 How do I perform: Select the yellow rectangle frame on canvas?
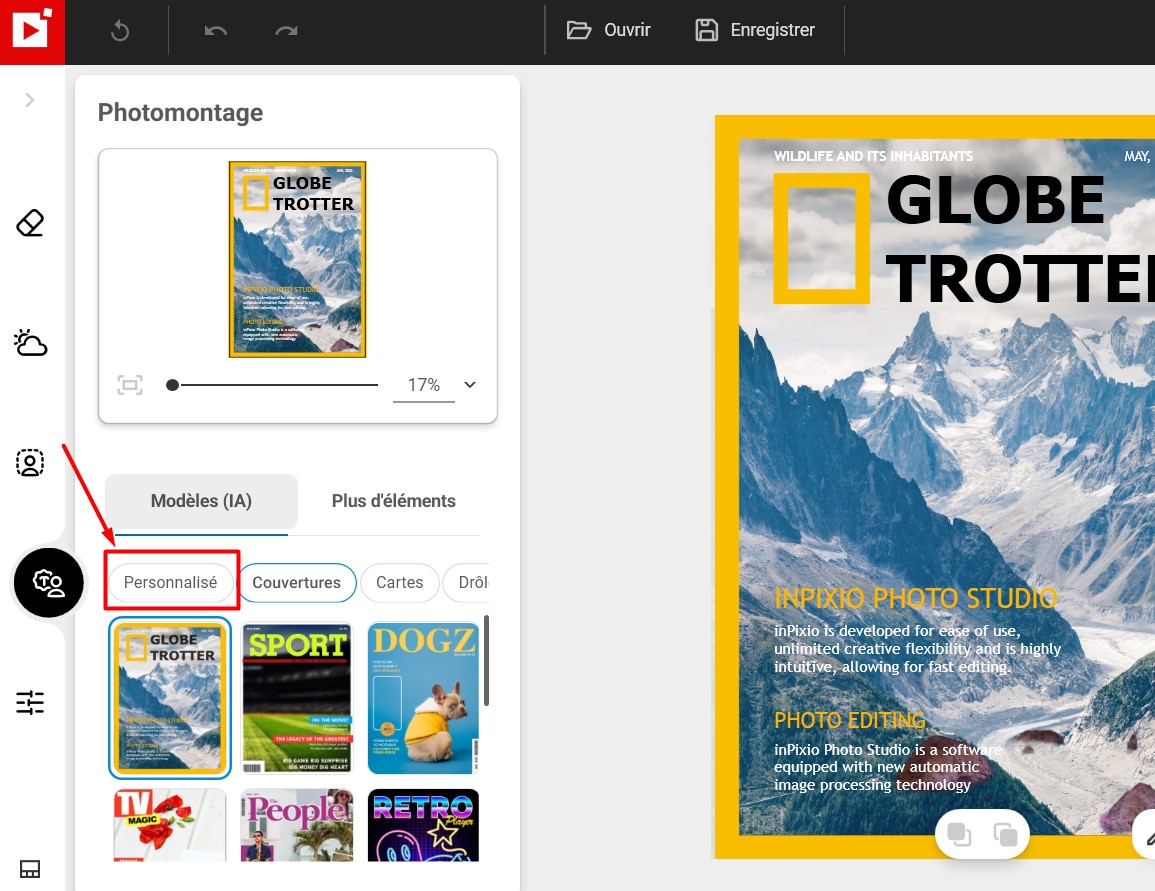(x=821, y=239)
